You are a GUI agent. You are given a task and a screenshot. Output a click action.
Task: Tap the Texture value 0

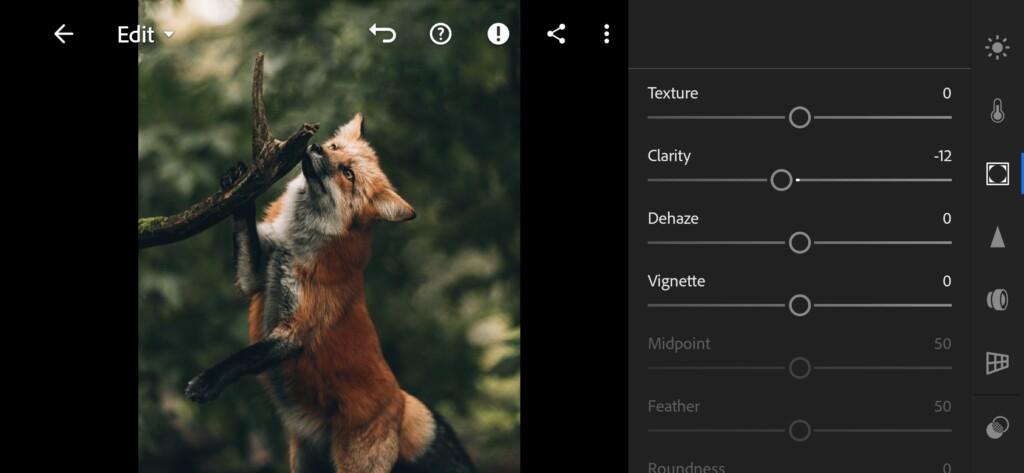coord(947,93)
